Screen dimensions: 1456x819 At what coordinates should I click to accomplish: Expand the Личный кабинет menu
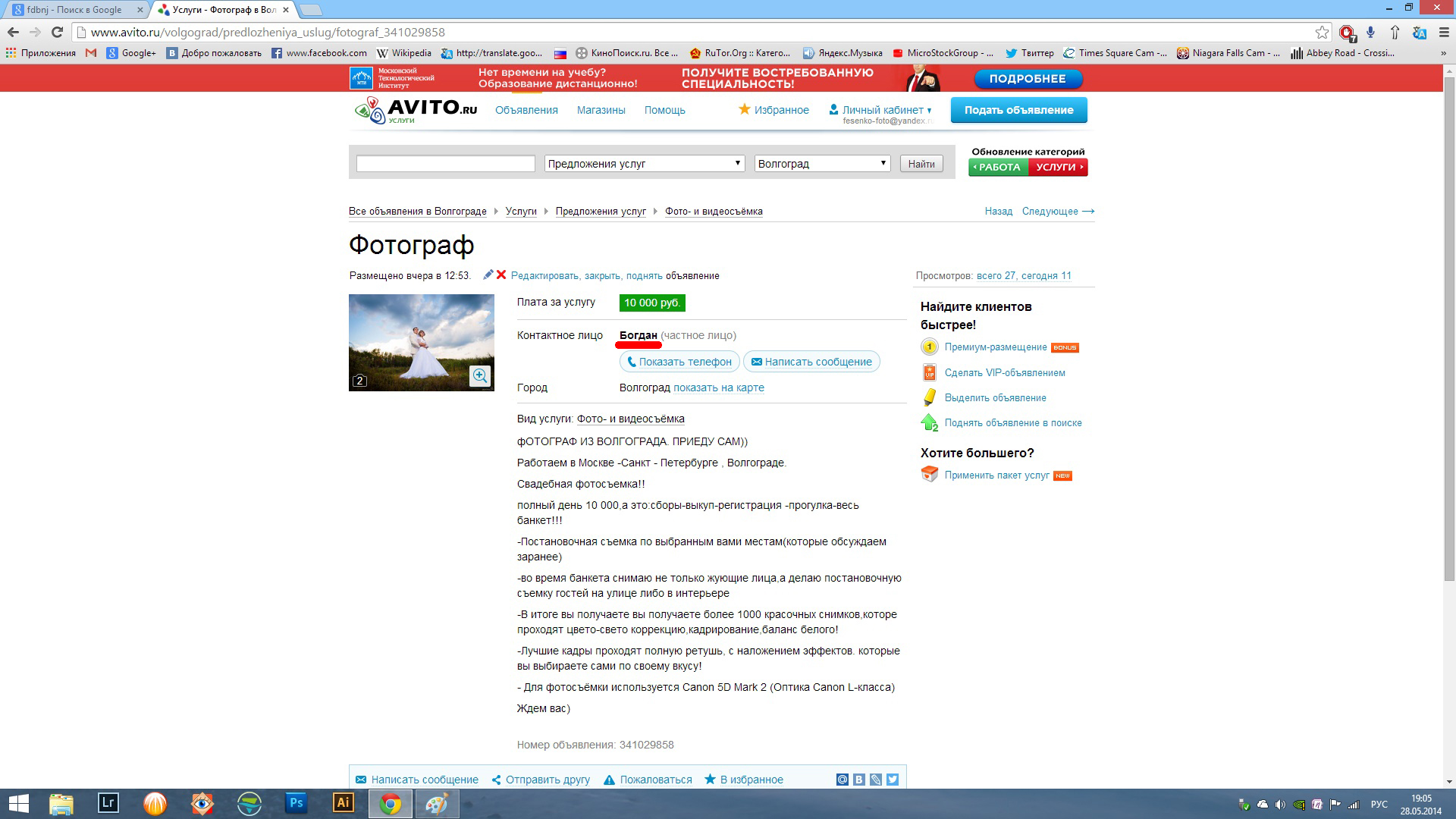883,110
